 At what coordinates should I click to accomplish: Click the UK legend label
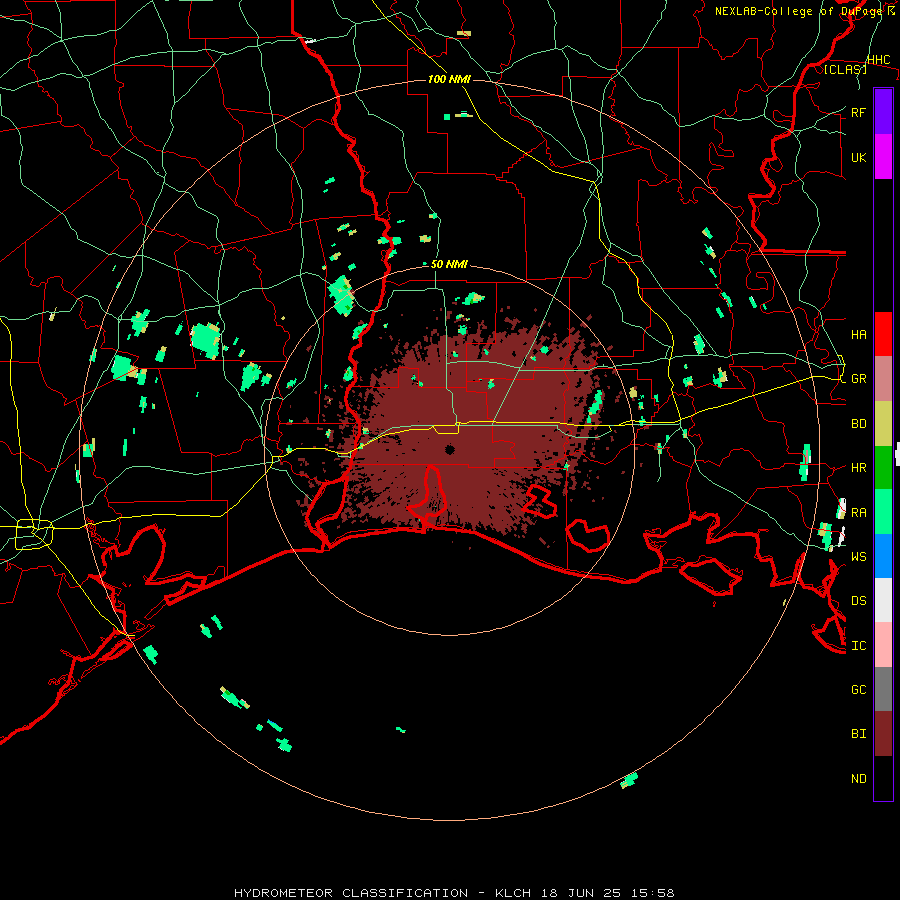(858, 157)
